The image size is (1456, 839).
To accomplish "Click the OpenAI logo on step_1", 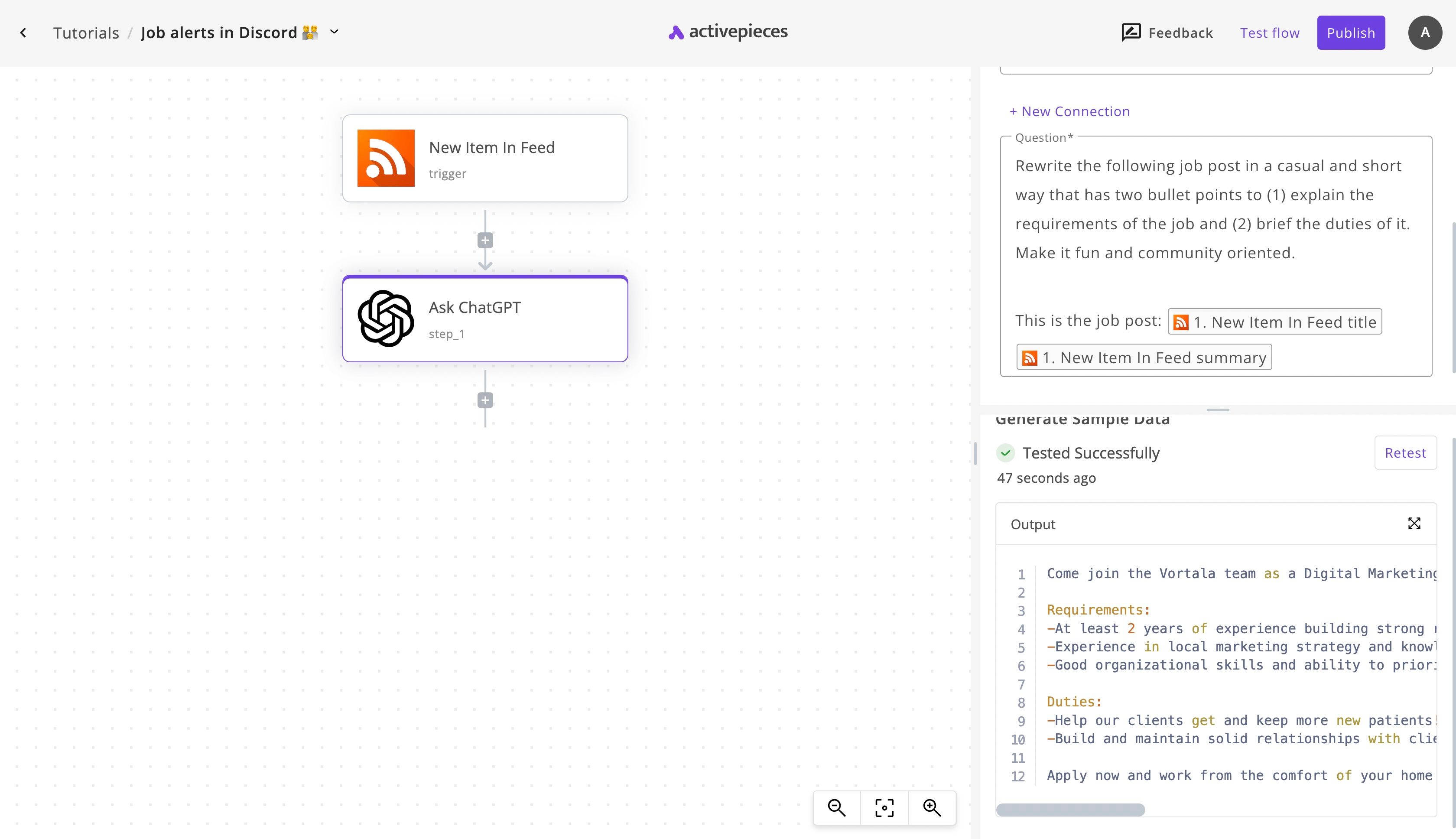I will (x=386, y=319).
